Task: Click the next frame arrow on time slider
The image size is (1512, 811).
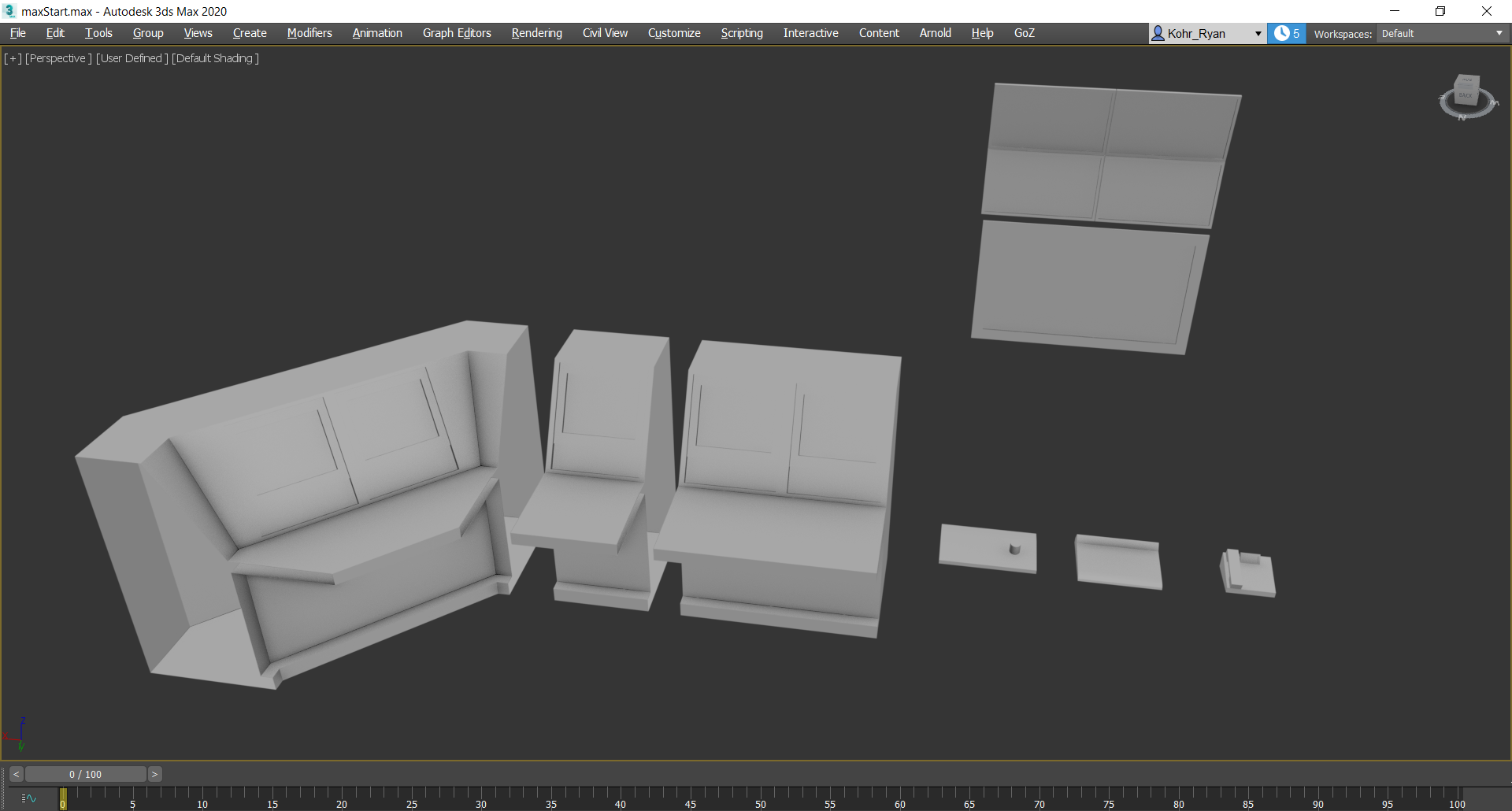Action: (155, 774)
